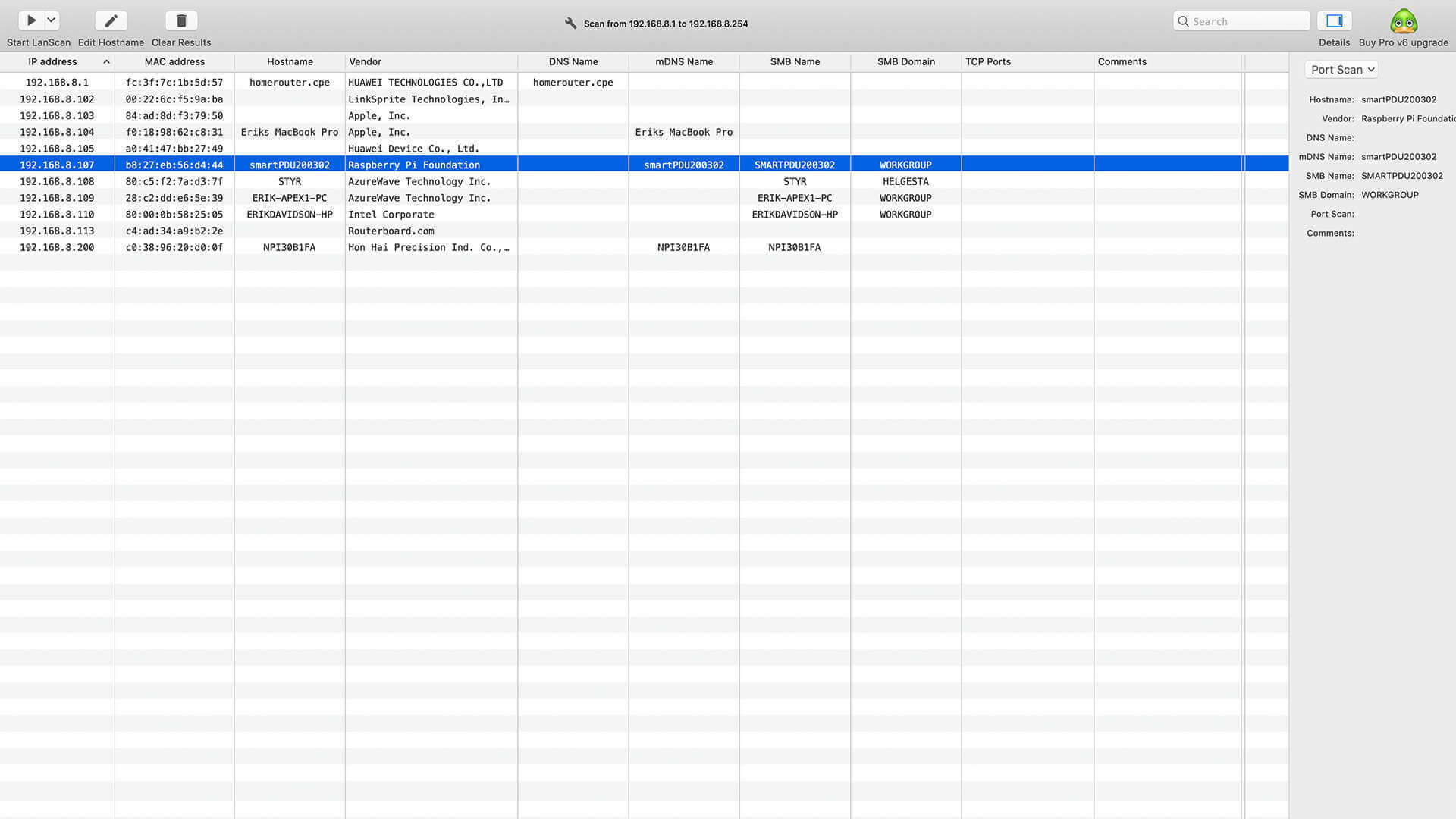Sort by TCP Ports column header
This screenshot has height=819, width=1456.
coord(1028,62)
